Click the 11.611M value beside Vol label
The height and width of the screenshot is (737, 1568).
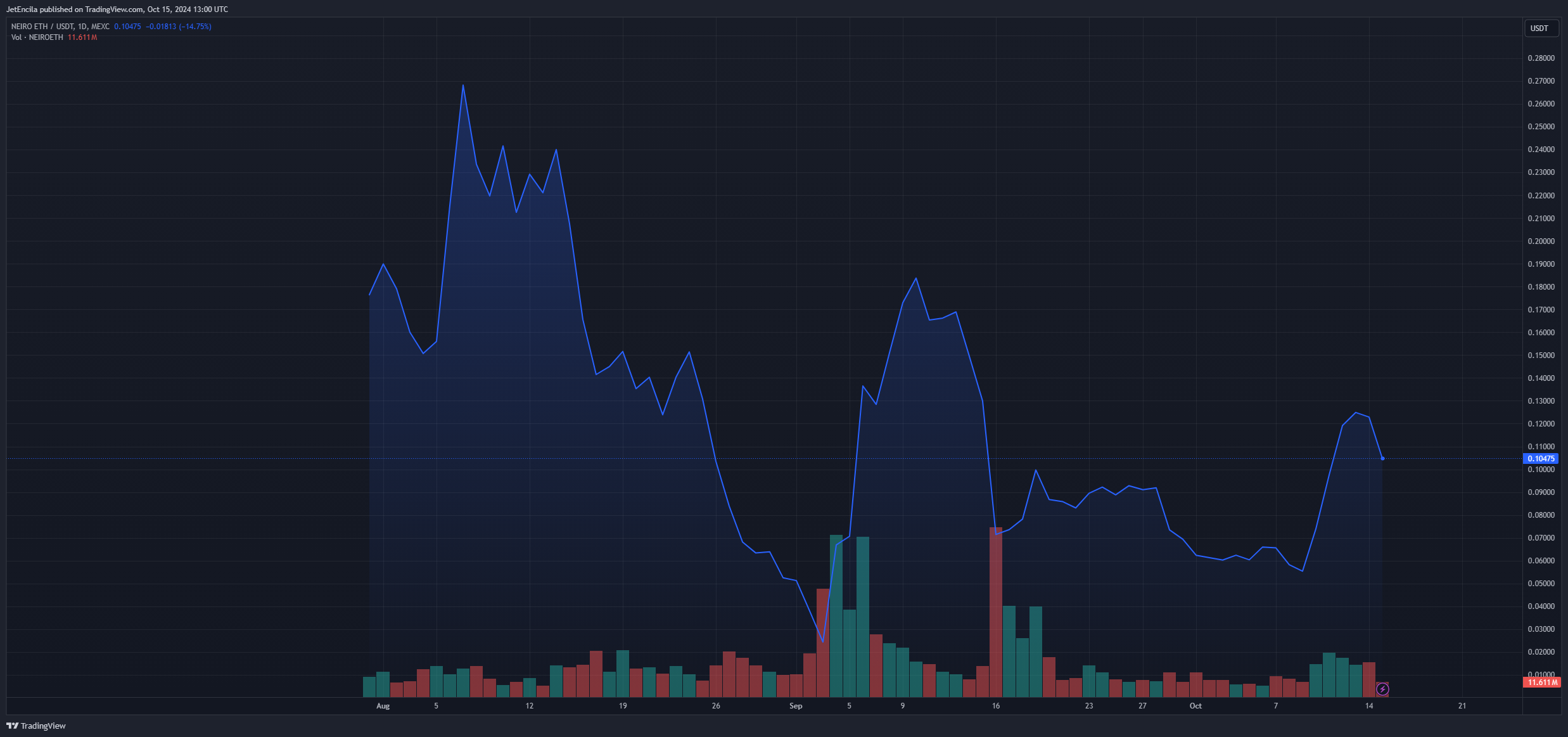[82, 37]
